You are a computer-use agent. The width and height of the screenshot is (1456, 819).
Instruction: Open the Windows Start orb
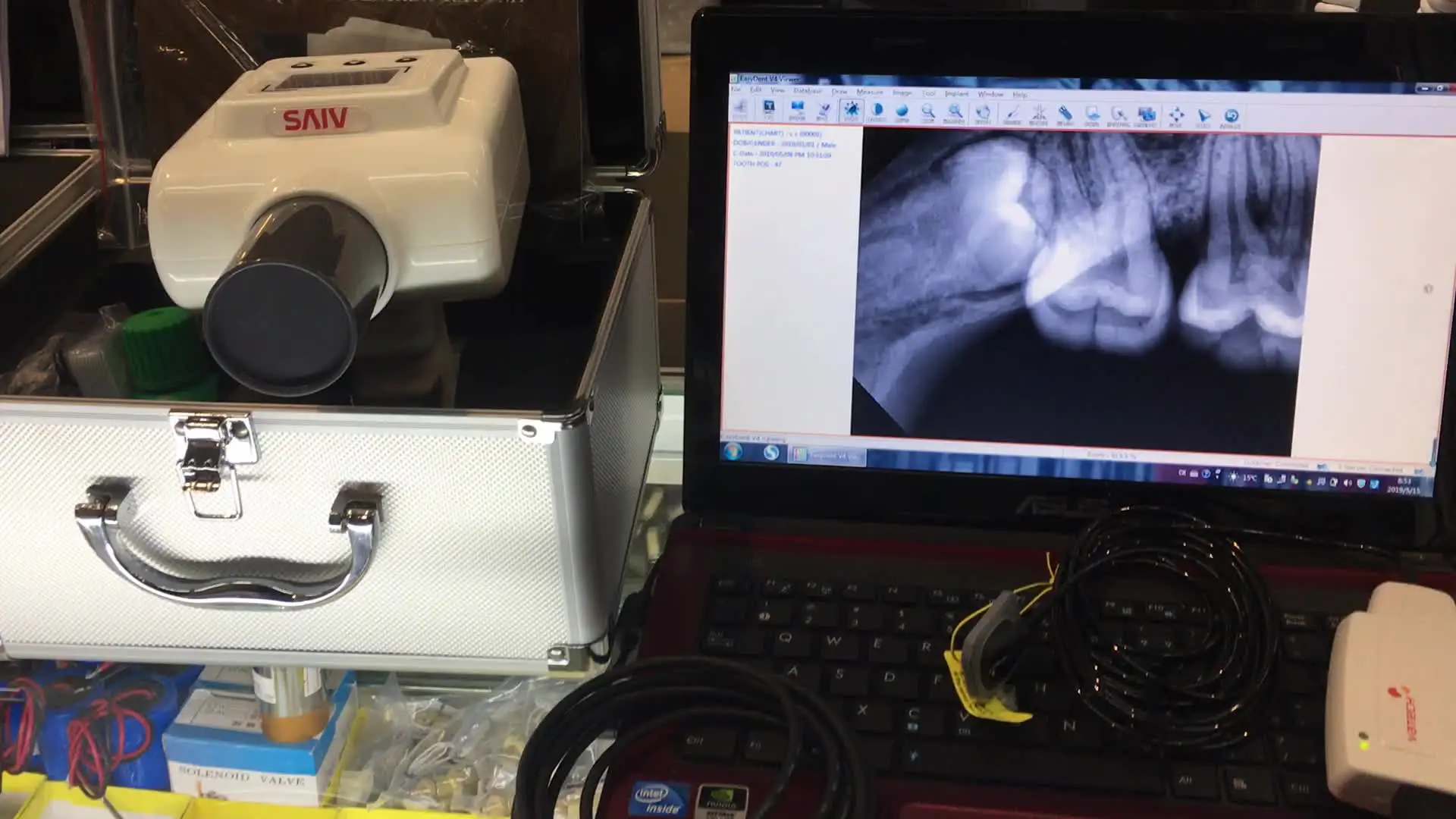[733, 452]
